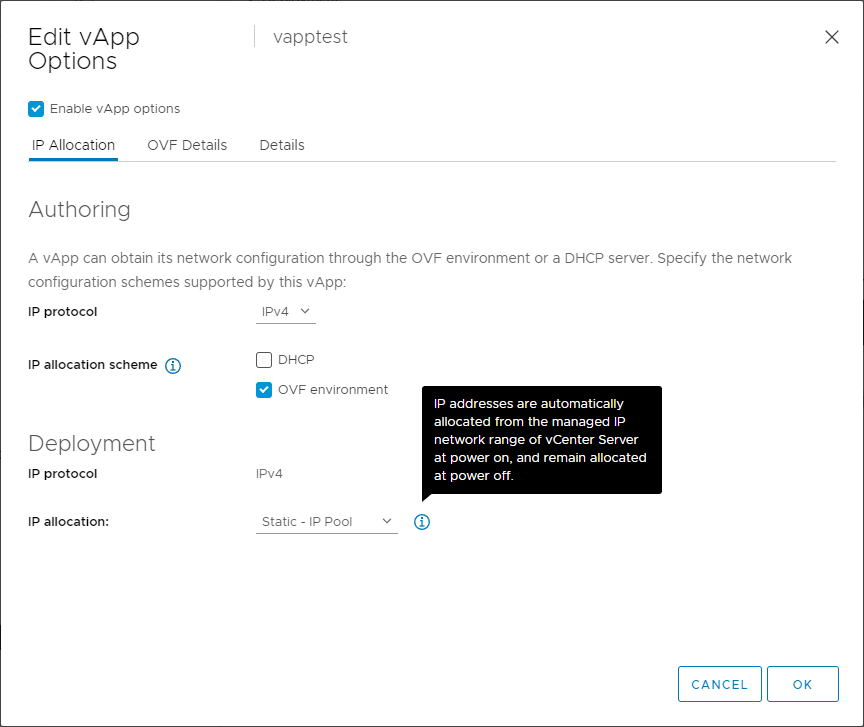Screen dimensions: 864x727
Task: Click the Edit vApp Options dialog title
Action: pyautogui.click(x=84, y=49)
